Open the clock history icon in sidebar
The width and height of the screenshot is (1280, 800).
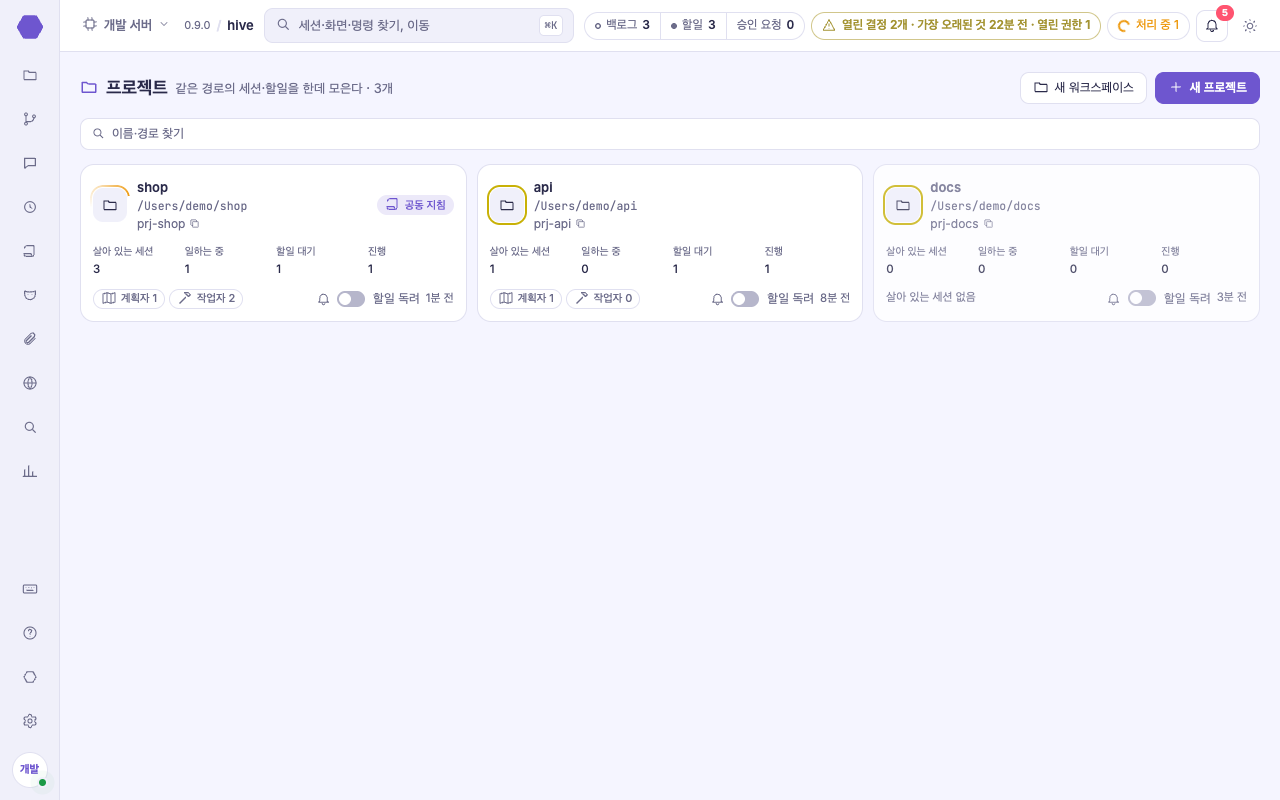click(30, 207)
